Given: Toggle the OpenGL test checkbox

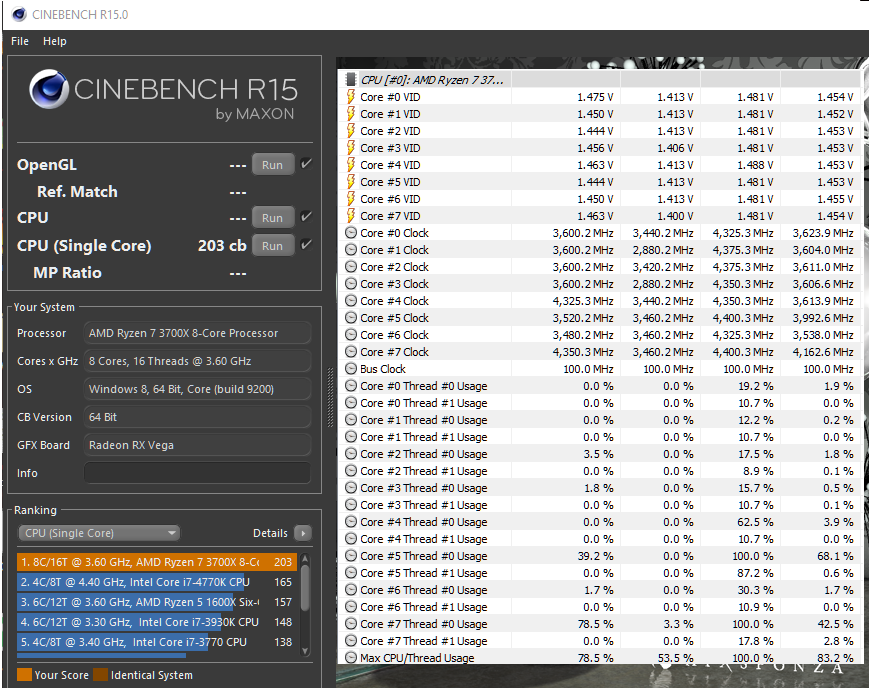Looking at the screenshot, I should pyautogui.click(x=306, y=164).
